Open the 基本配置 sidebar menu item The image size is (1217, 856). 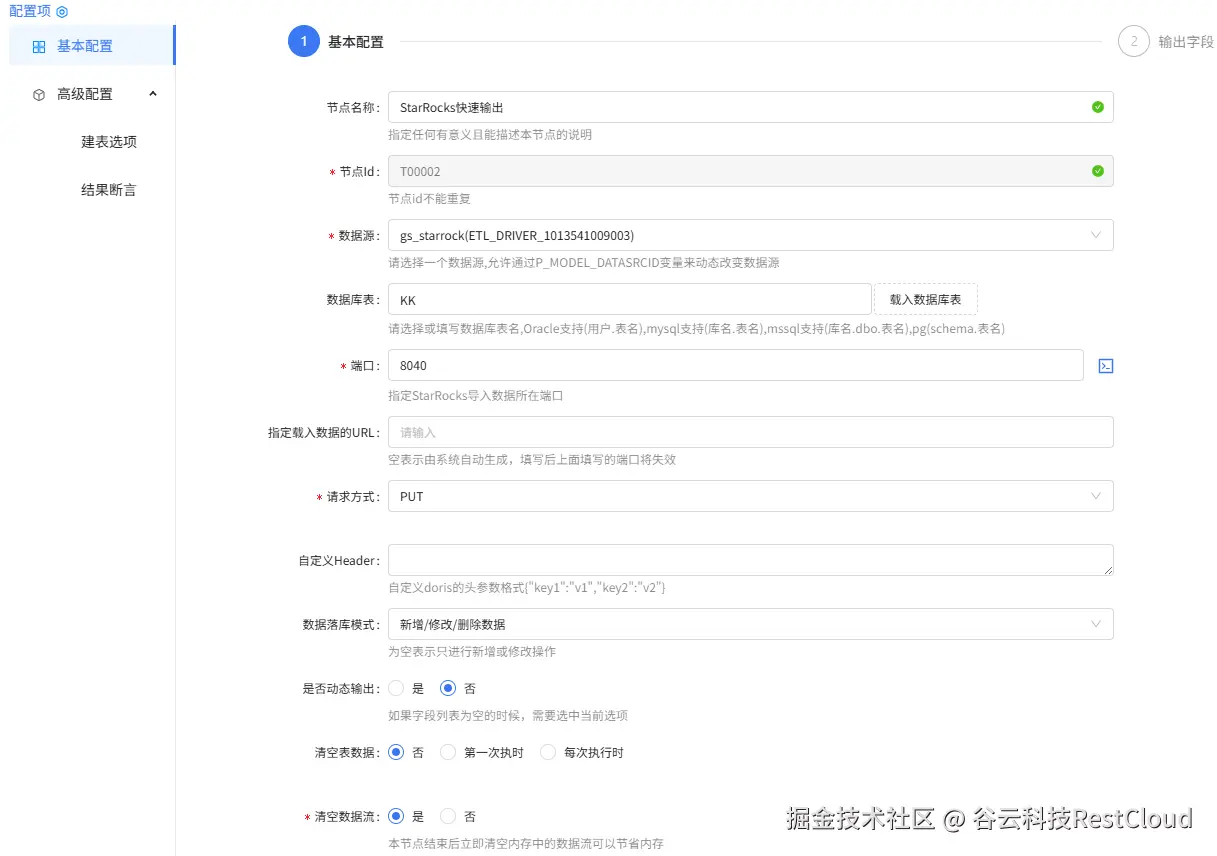[x=91, y=46]
